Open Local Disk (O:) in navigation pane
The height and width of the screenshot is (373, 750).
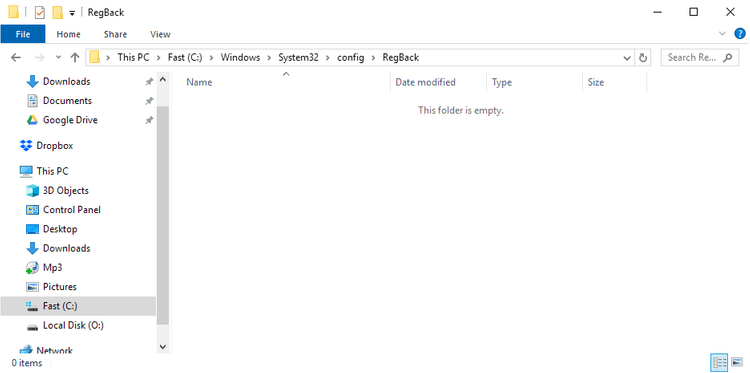pos(73,326)
